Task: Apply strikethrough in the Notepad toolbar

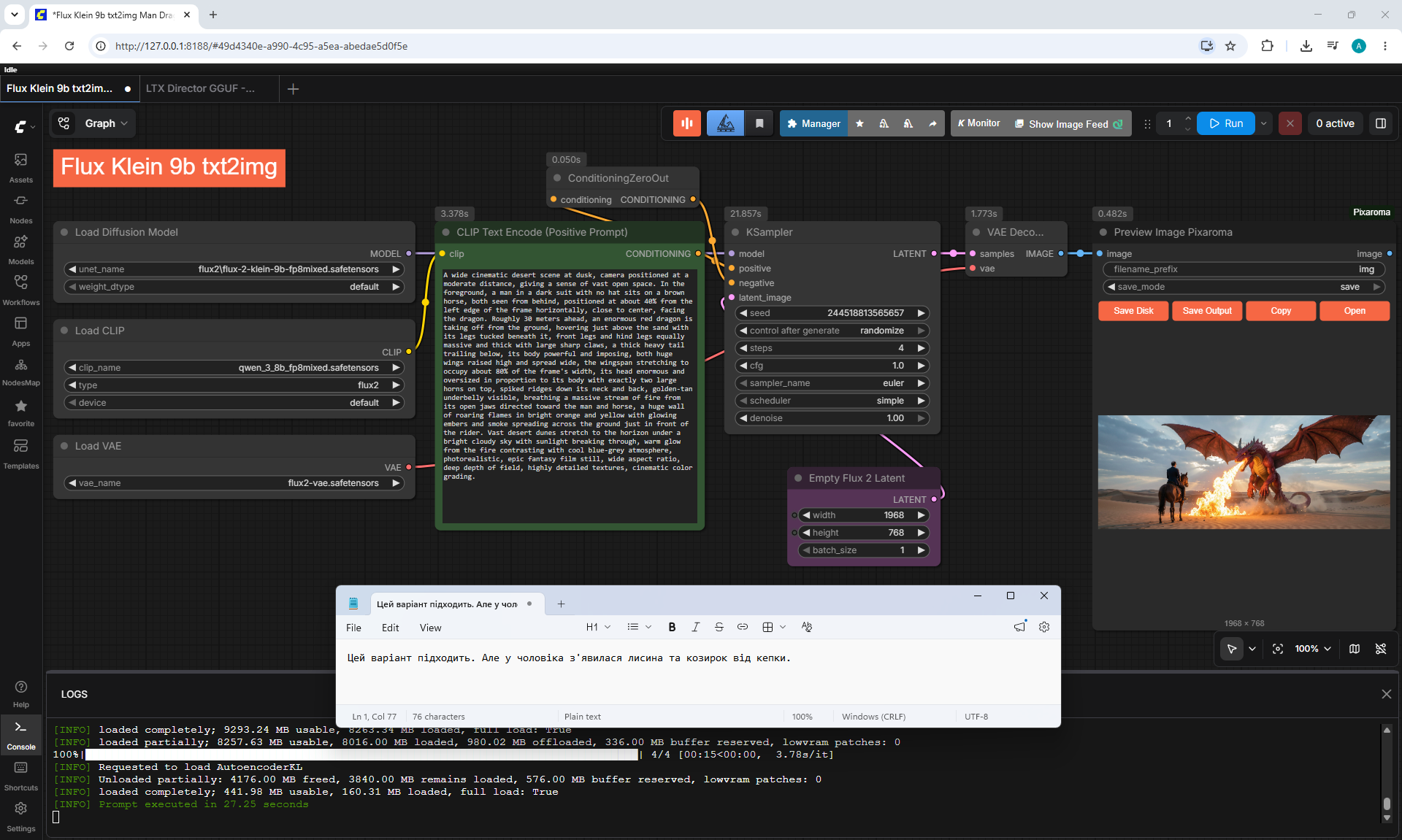Action: (719, 627)
